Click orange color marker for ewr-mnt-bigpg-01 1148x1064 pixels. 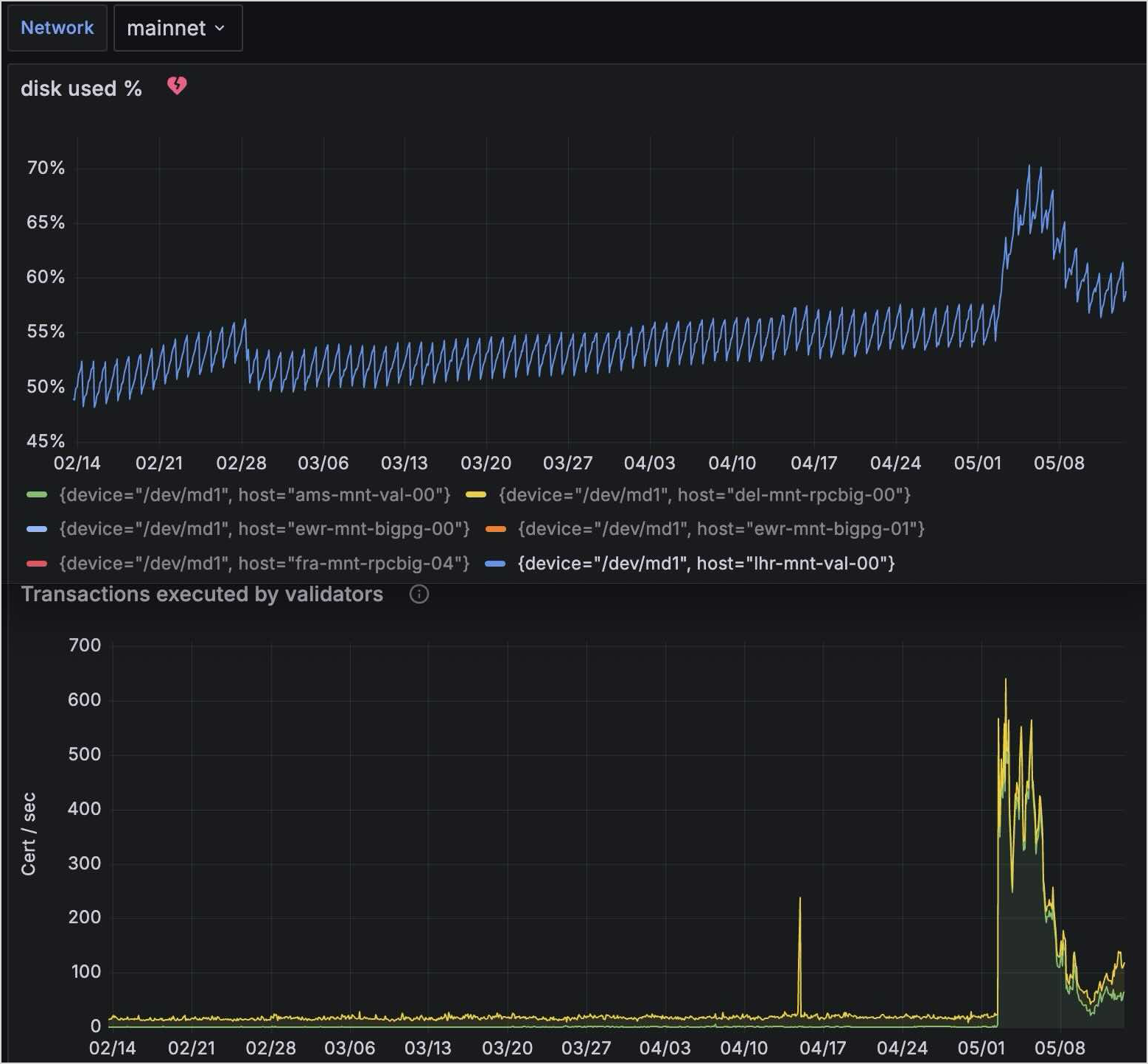[496, 529]
